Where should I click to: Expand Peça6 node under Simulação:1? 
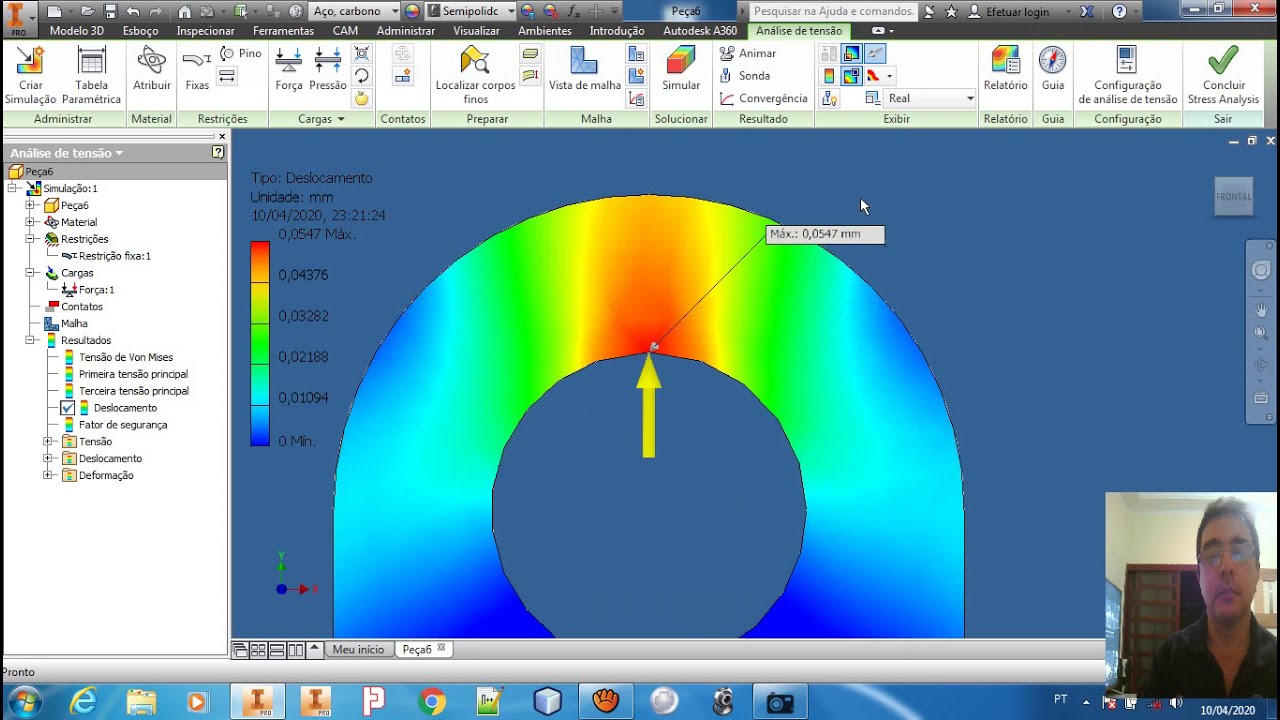coord(30,205)
